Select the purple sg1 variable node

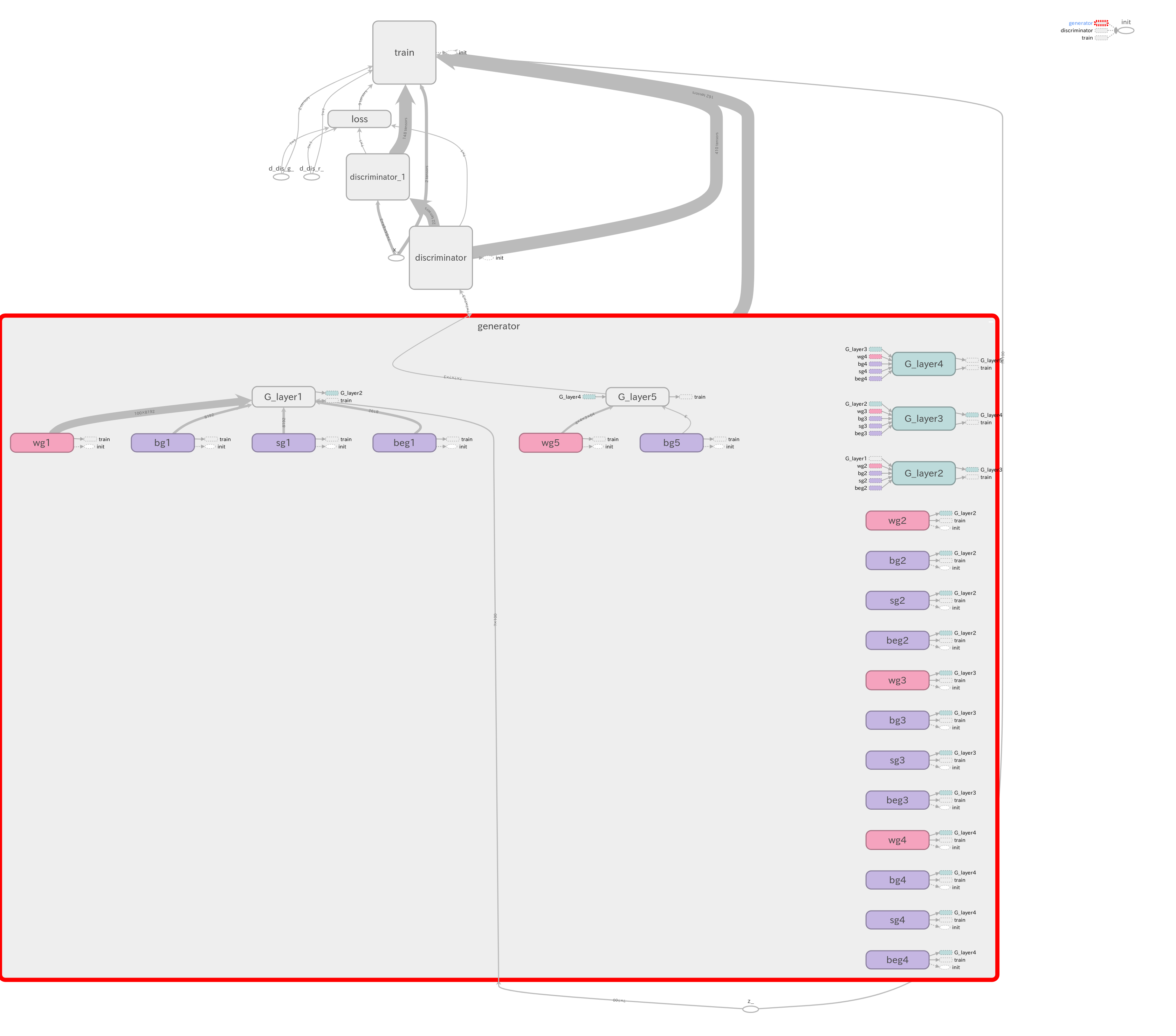point(283,442)
